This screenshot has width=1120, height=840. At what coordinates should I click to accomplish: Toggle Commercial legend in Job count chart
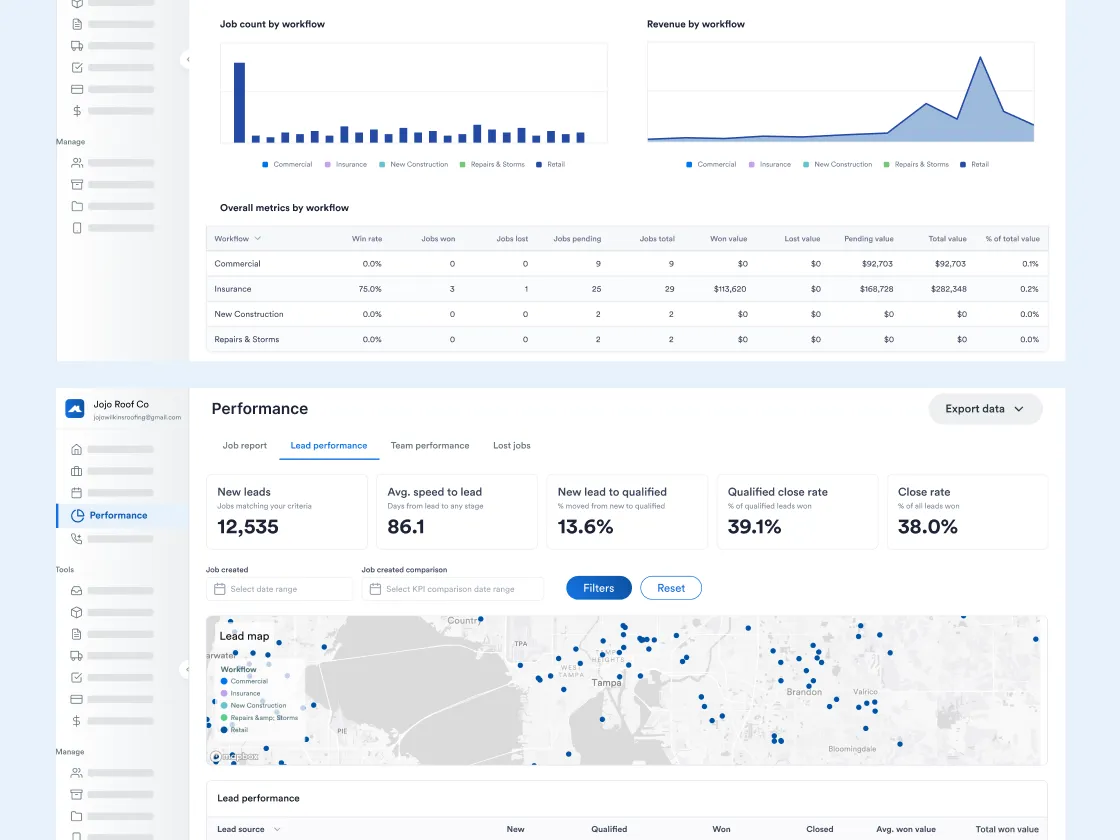point(287,164)
